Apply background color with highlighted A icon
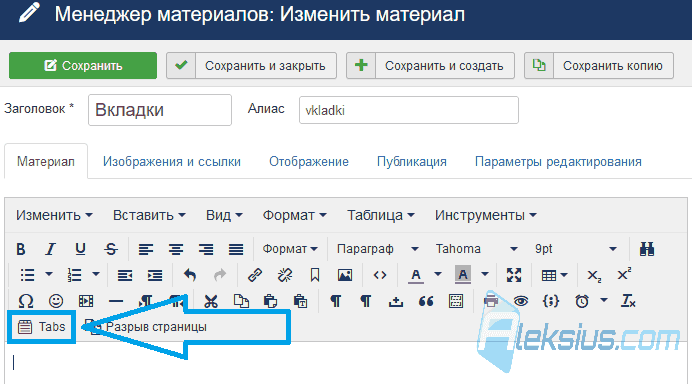 point(463,275)
